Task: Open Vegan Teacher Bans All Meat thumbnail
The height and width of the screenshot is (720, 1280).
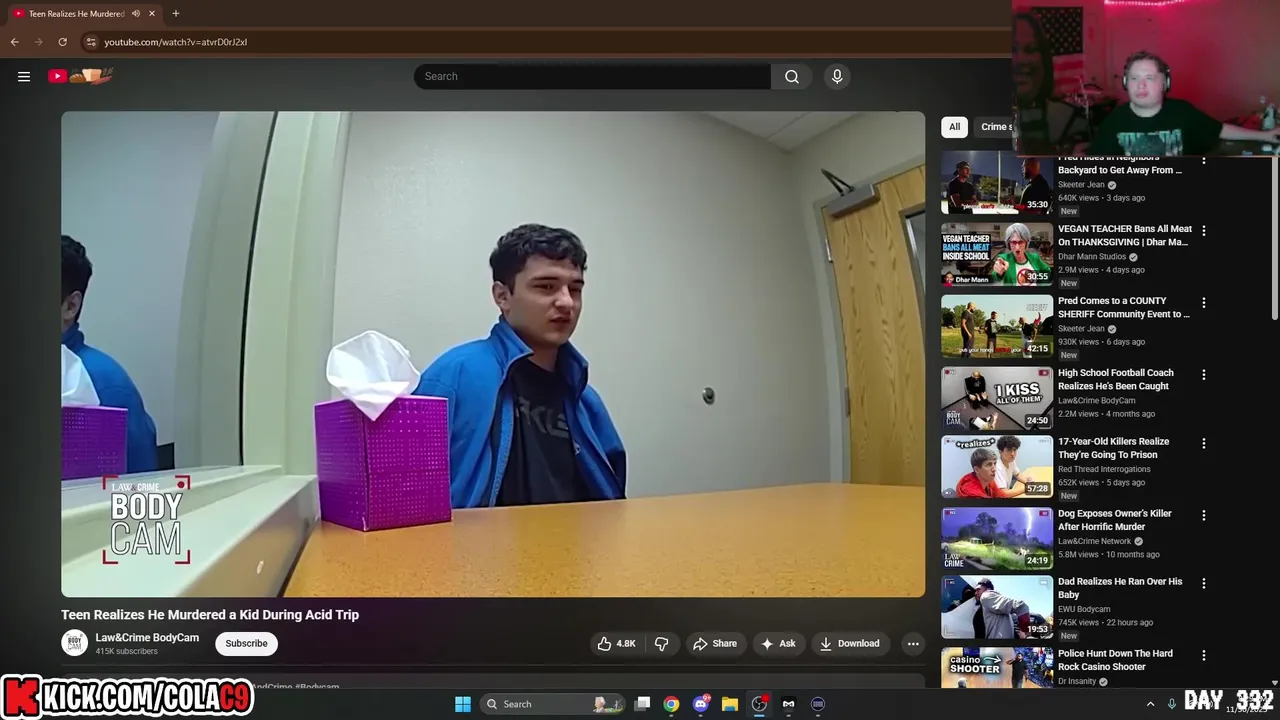Action: click(997, 254)
